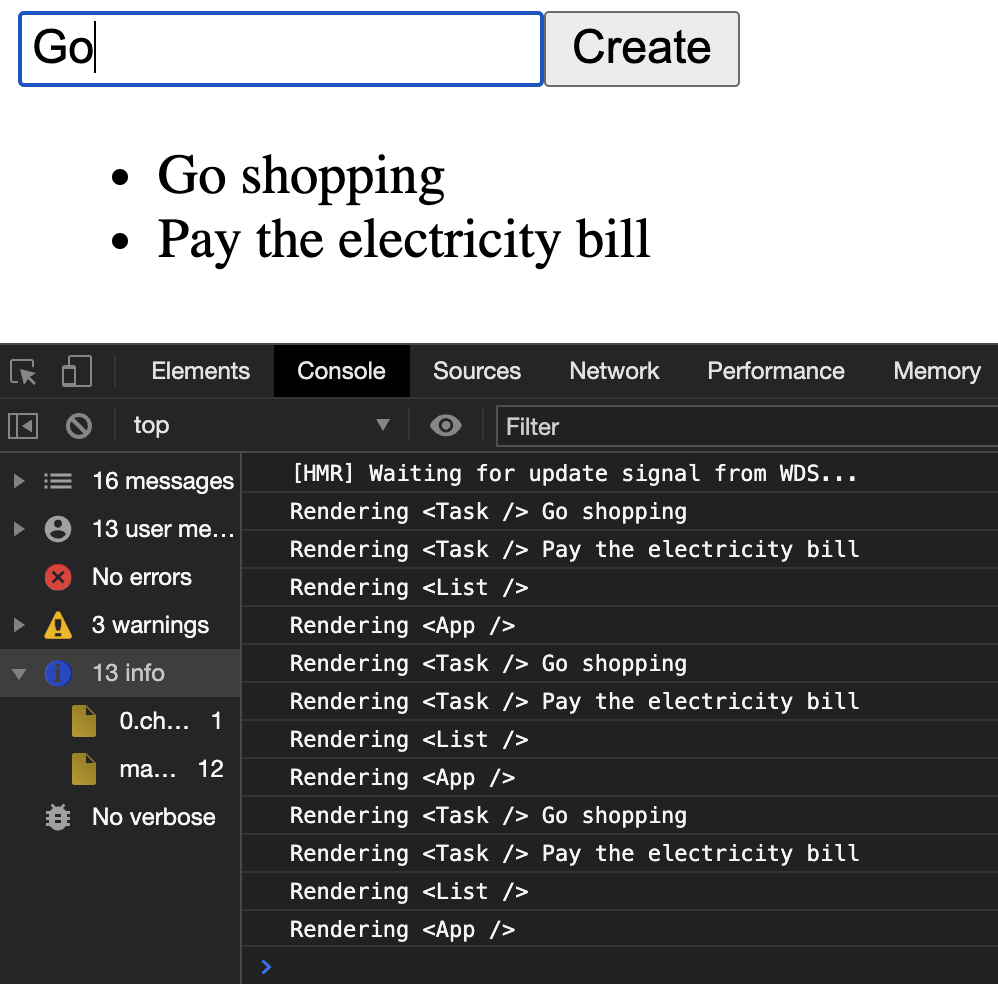This screenshot has height=984, width=998.
Task: Open the Sources tab
Action: pos(477,371)
